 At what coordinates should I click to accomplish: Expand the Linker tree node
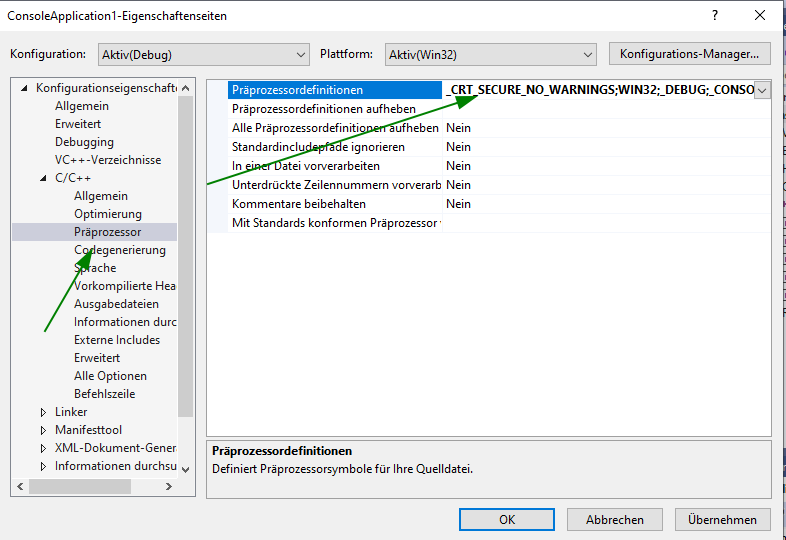(43, 412)
